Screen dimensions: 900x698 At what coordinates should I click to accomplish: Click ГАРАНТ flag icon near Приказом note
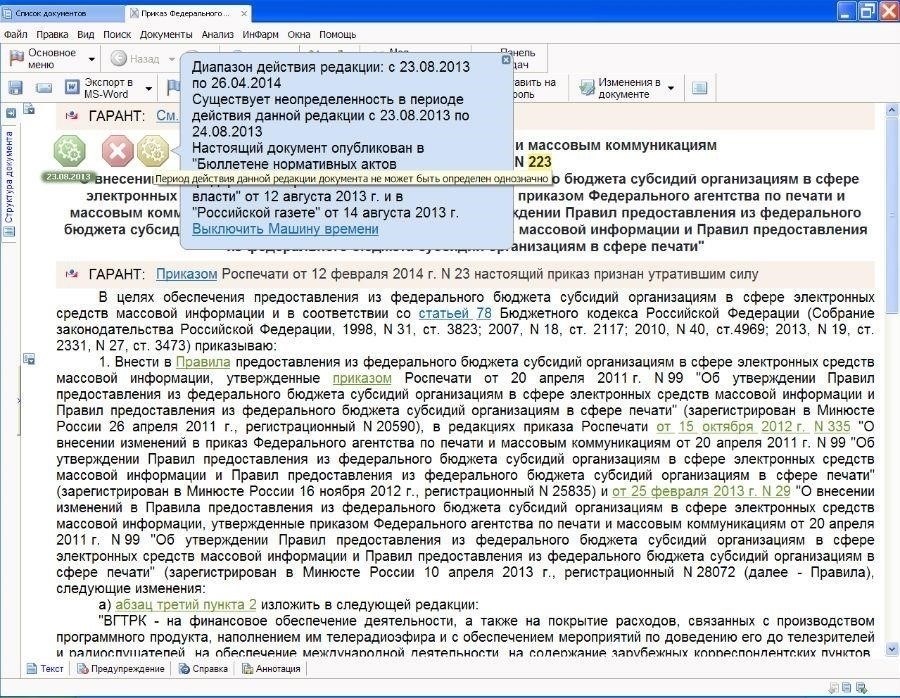(x=72, y=274)
